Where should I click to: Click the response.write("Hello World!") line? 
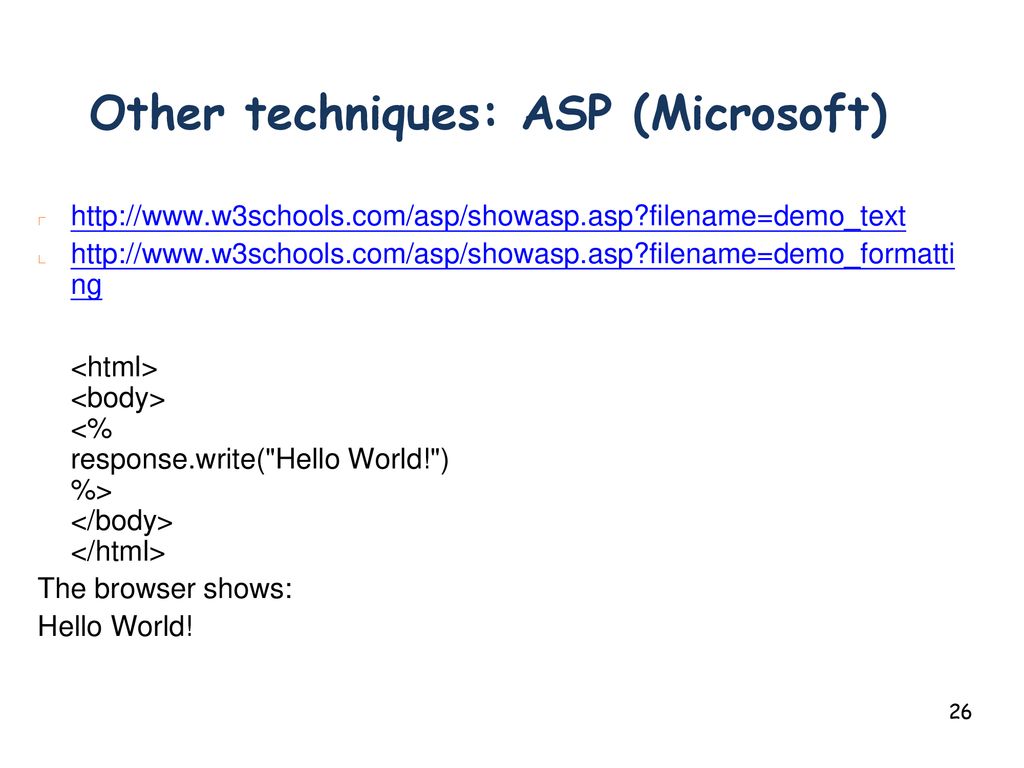259,460
